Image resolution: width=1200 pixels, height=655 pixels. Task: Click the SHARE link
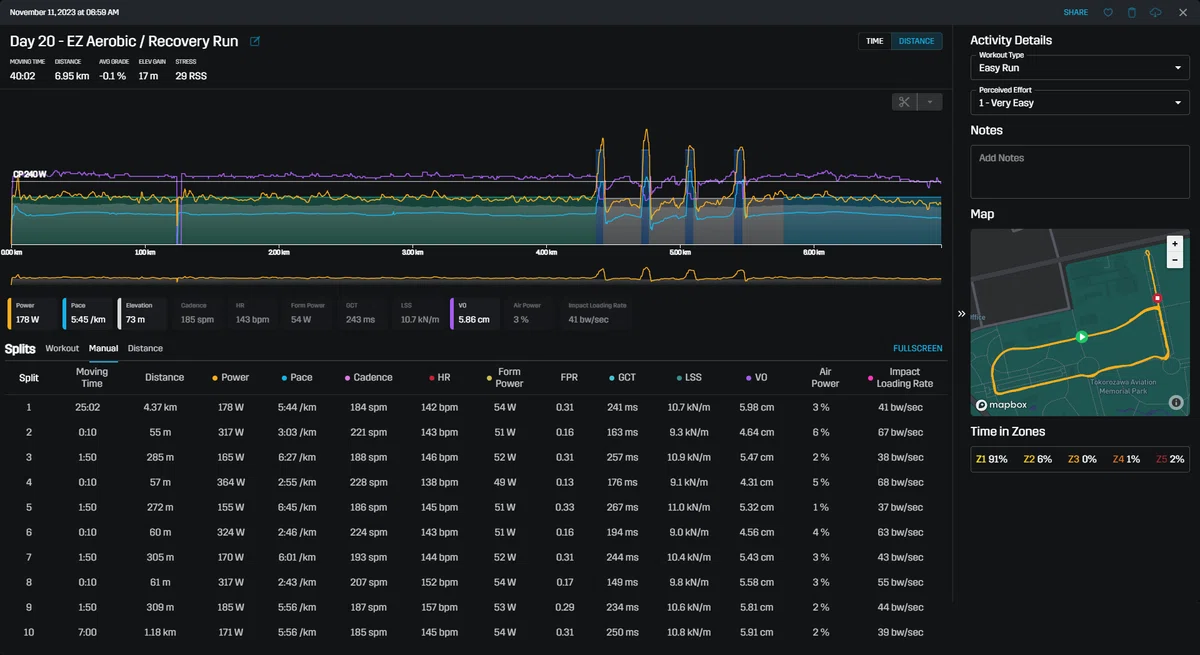[1076, 12]
